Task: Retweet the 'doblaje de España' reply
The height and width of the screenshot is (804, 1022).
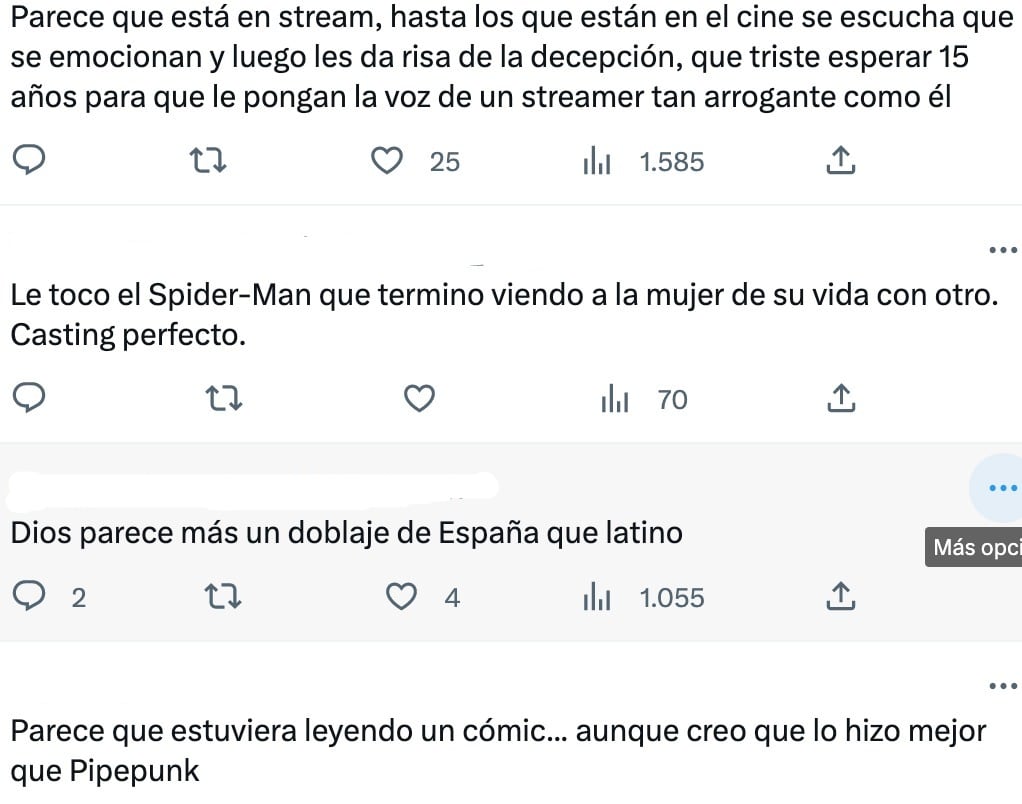Action: [224, 596]
